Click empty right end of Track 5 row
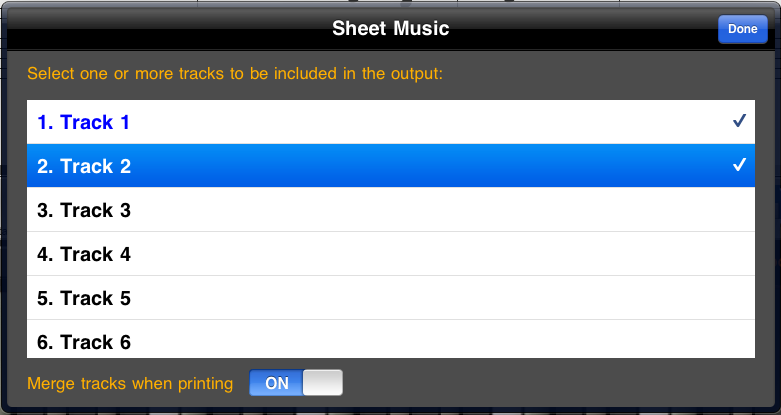Screen dimensions: 781x415 (700, 298)
